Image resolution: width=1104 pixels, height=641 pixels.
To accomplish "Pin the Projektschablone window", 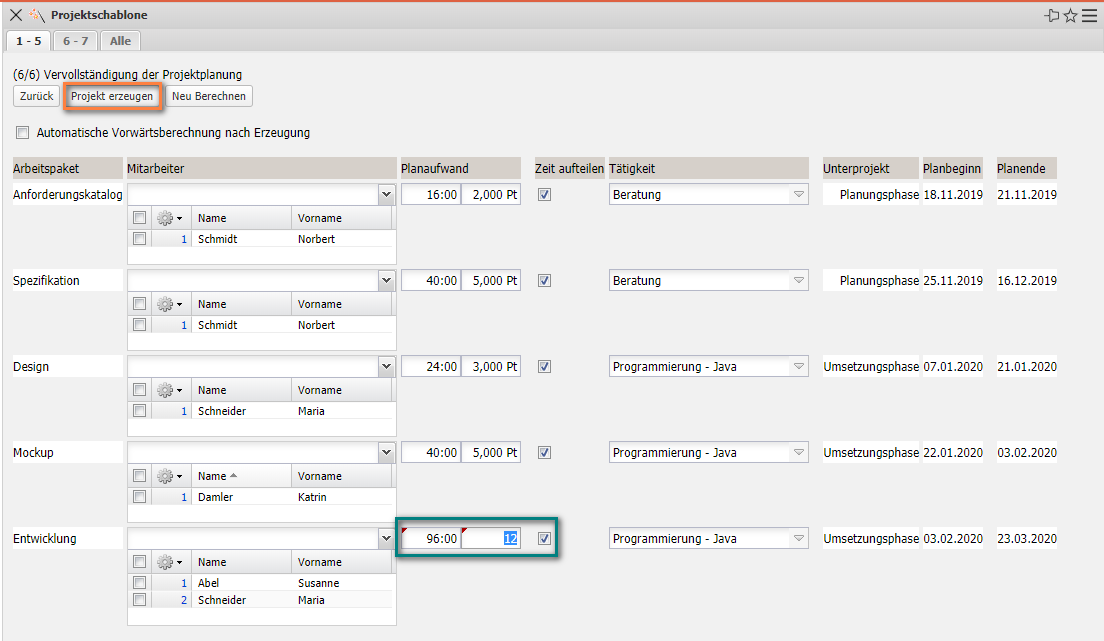I will point(1052,15).
